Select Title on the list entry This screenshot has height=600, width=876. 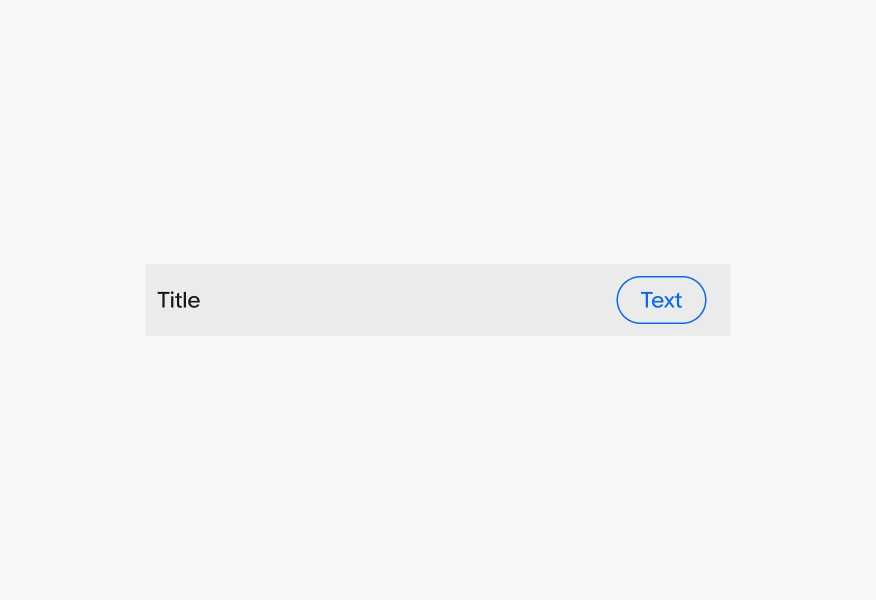[178, 300]
